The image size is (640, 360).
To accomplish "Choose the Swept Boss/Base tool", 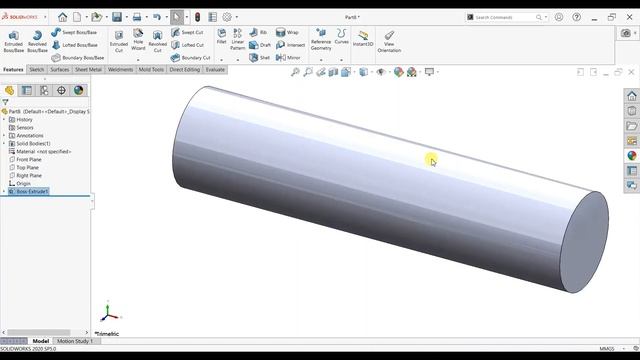I will (74, 32).
